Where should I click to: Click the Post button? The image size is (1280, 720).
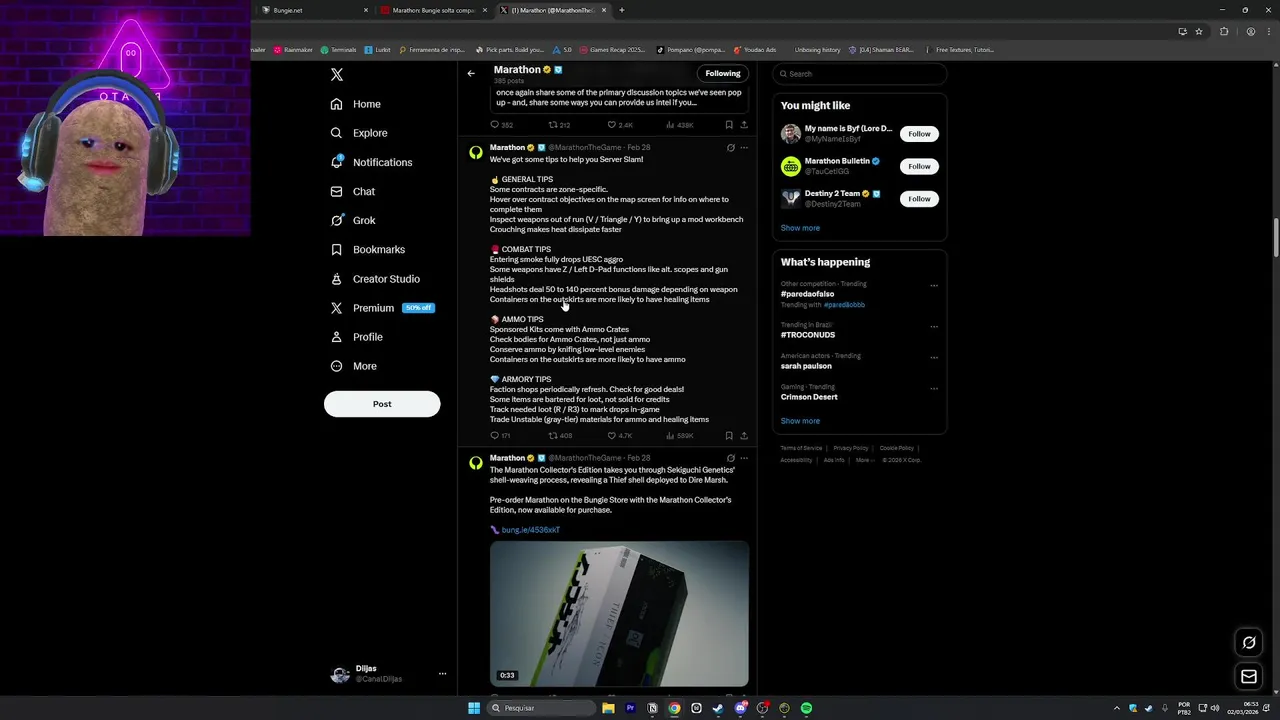(382, 404)
